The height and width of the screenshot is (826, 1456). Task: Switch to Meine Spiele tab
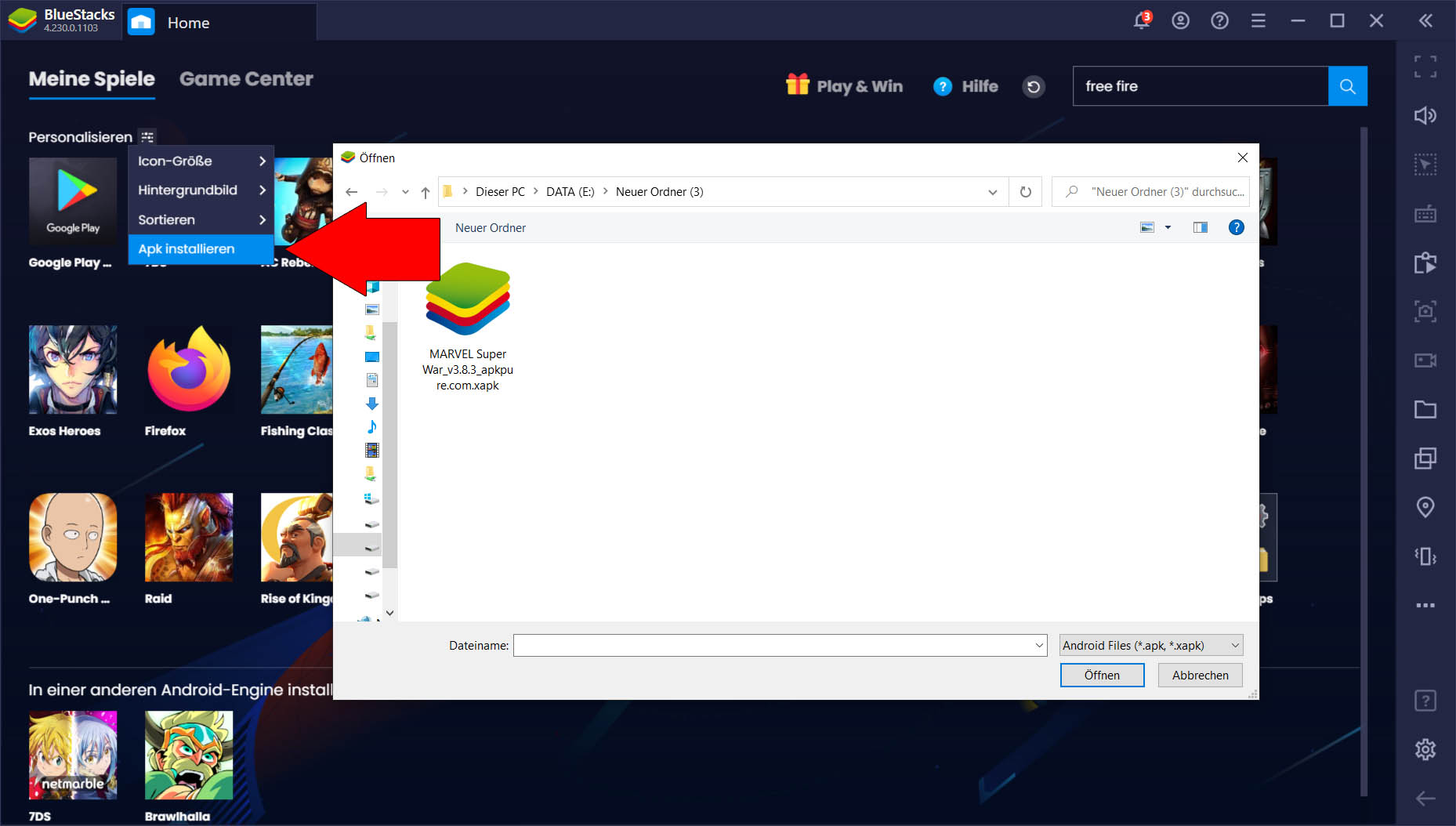pyautogui.click(x=92, y=79)
